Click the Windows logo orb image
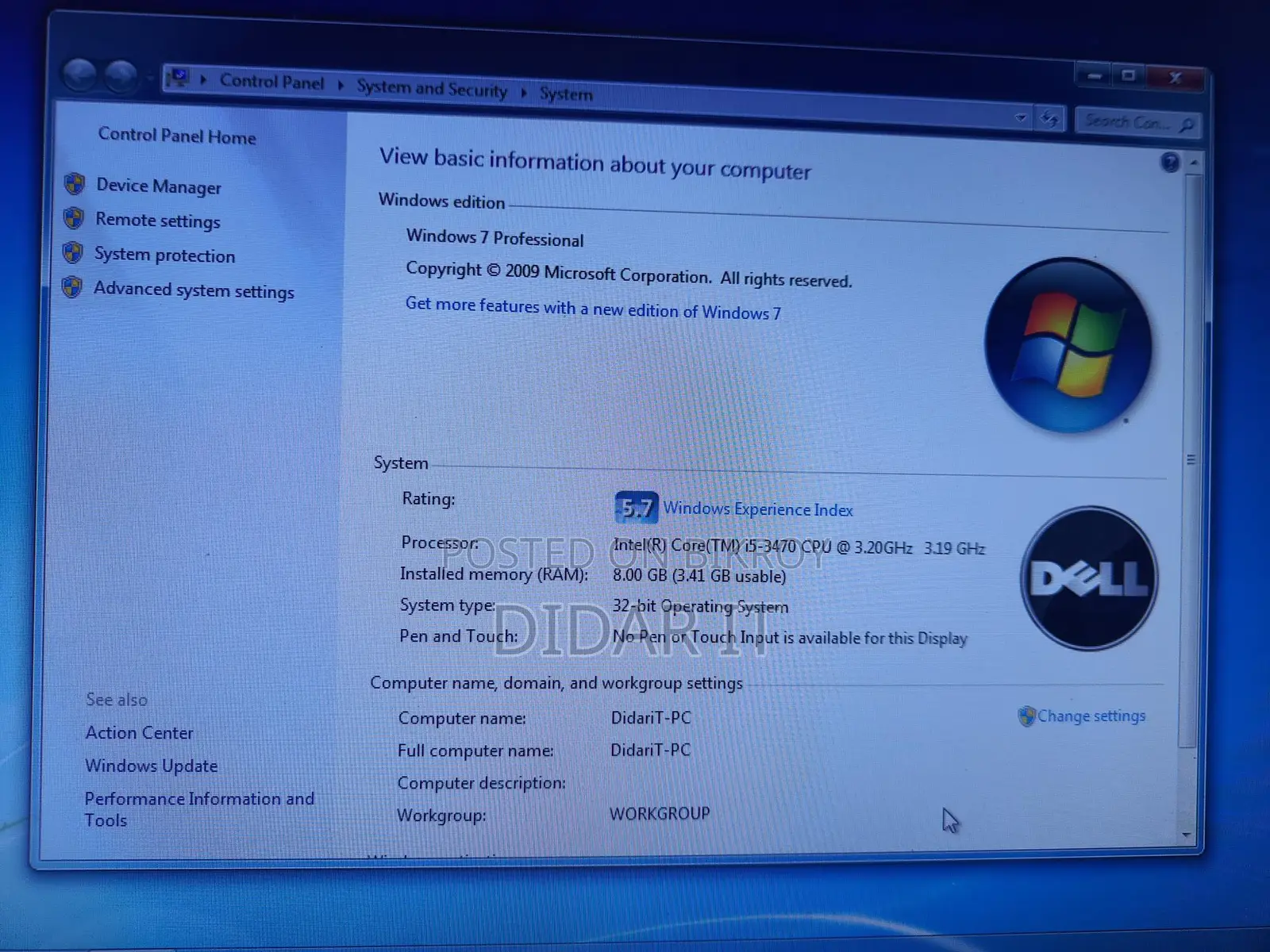The width and height of the screenshot is (1270, 952). point(1068,345)
